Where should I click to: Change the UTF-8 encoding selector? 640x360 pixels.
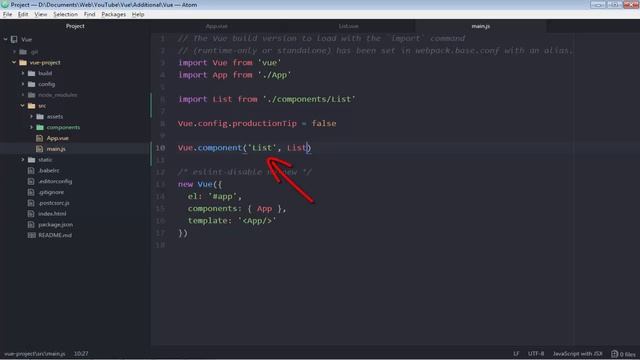(536, 354)
